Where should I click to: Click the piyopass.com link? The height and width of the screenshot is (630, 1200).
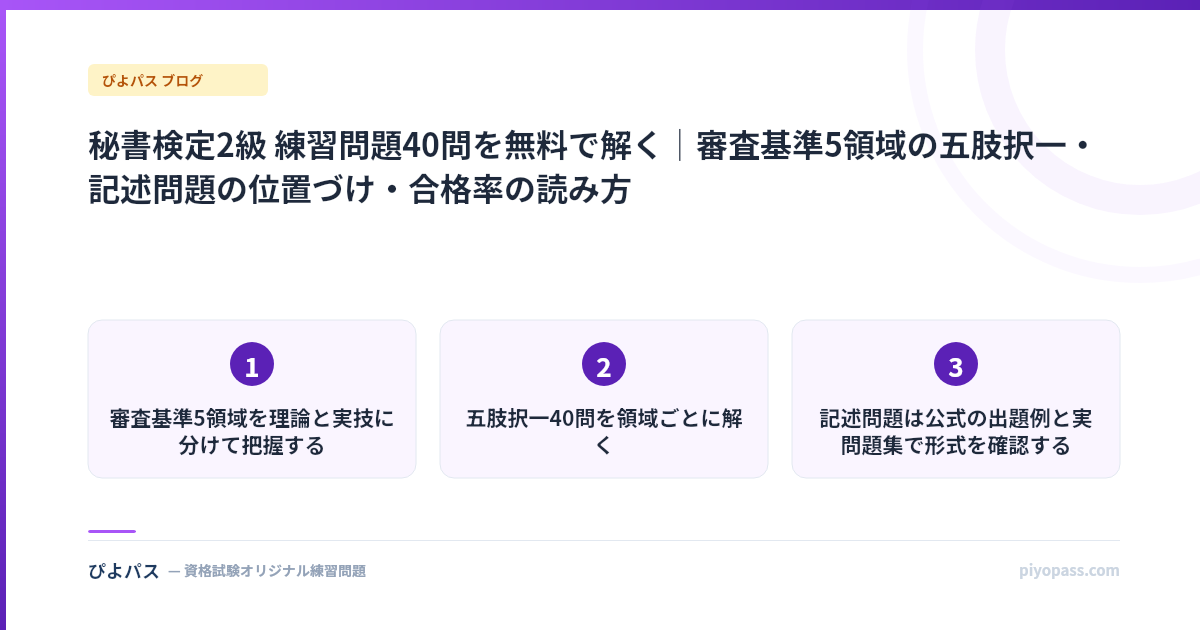click(x=1069, y=571)
